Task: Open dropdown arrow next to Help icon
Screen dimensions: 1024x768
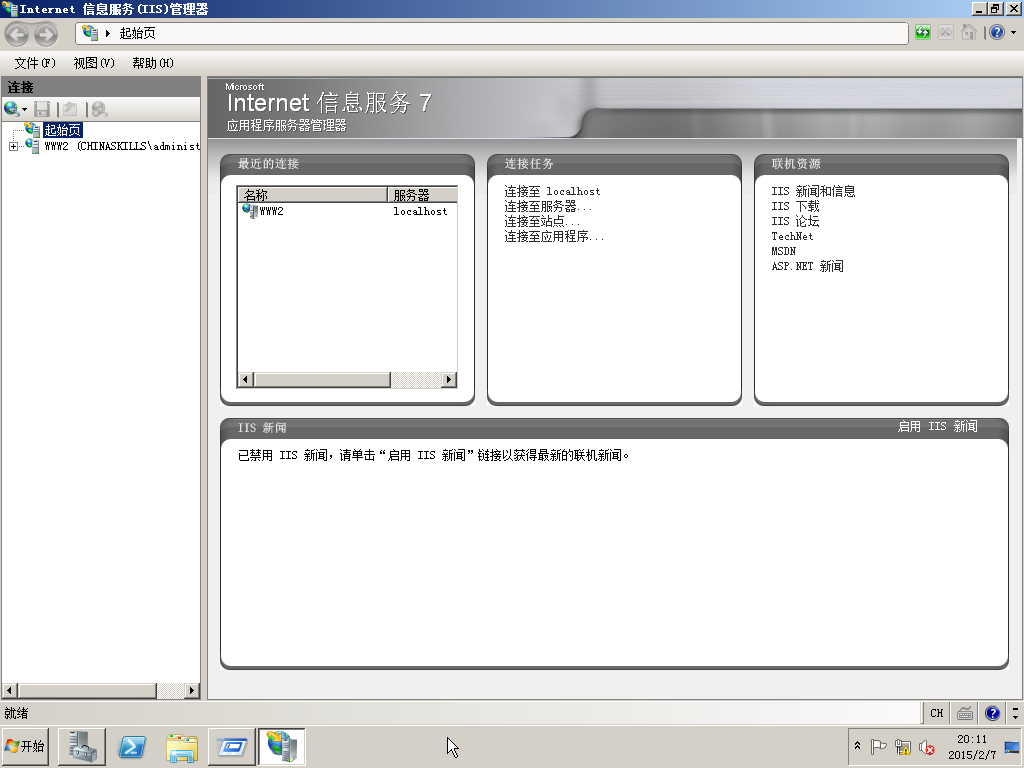Action: (1014, 33)
